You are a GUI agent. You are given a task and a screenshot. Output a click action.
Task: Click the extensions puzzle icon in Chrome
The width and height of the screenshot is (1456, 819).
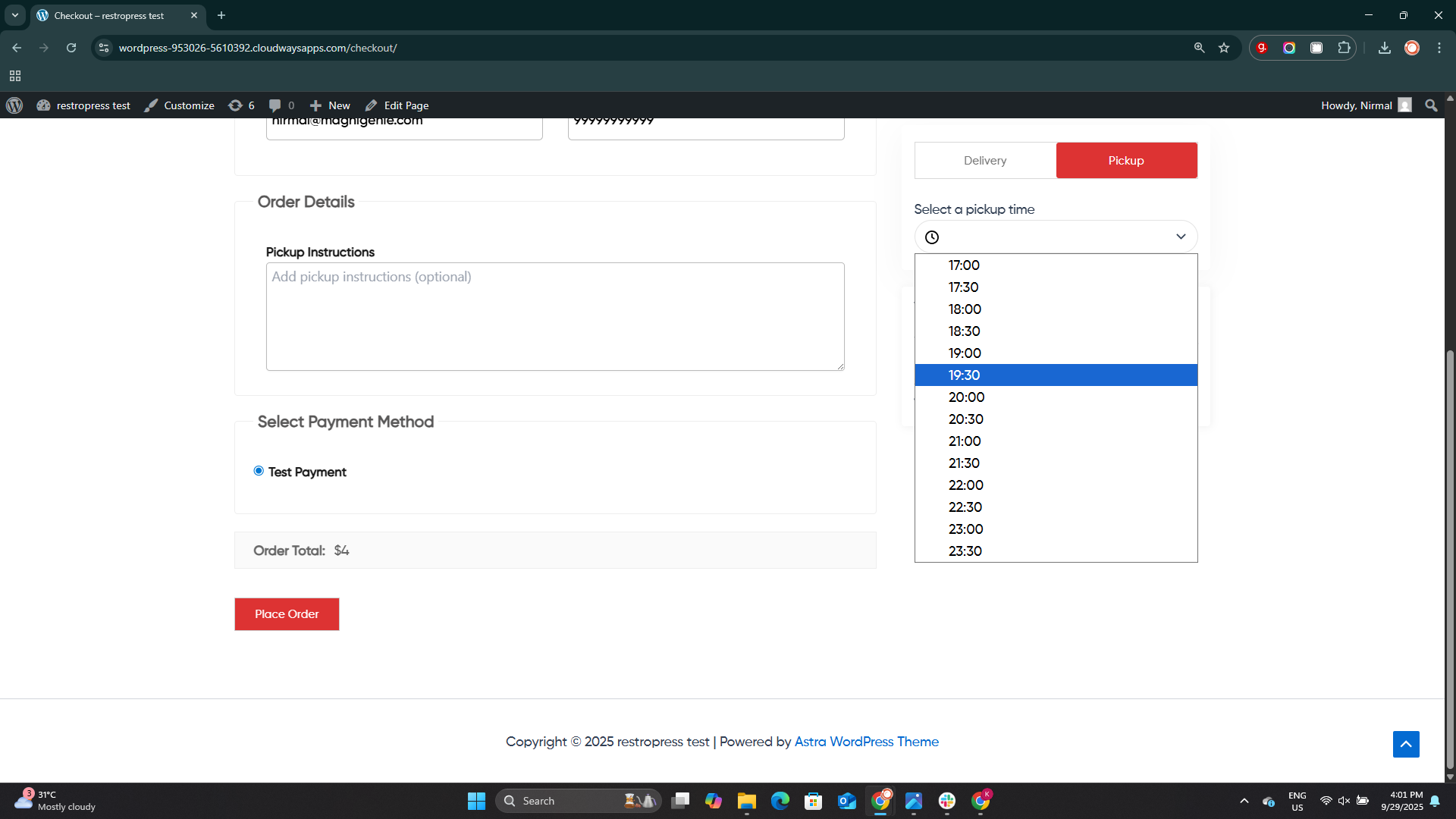(1344, 47)
